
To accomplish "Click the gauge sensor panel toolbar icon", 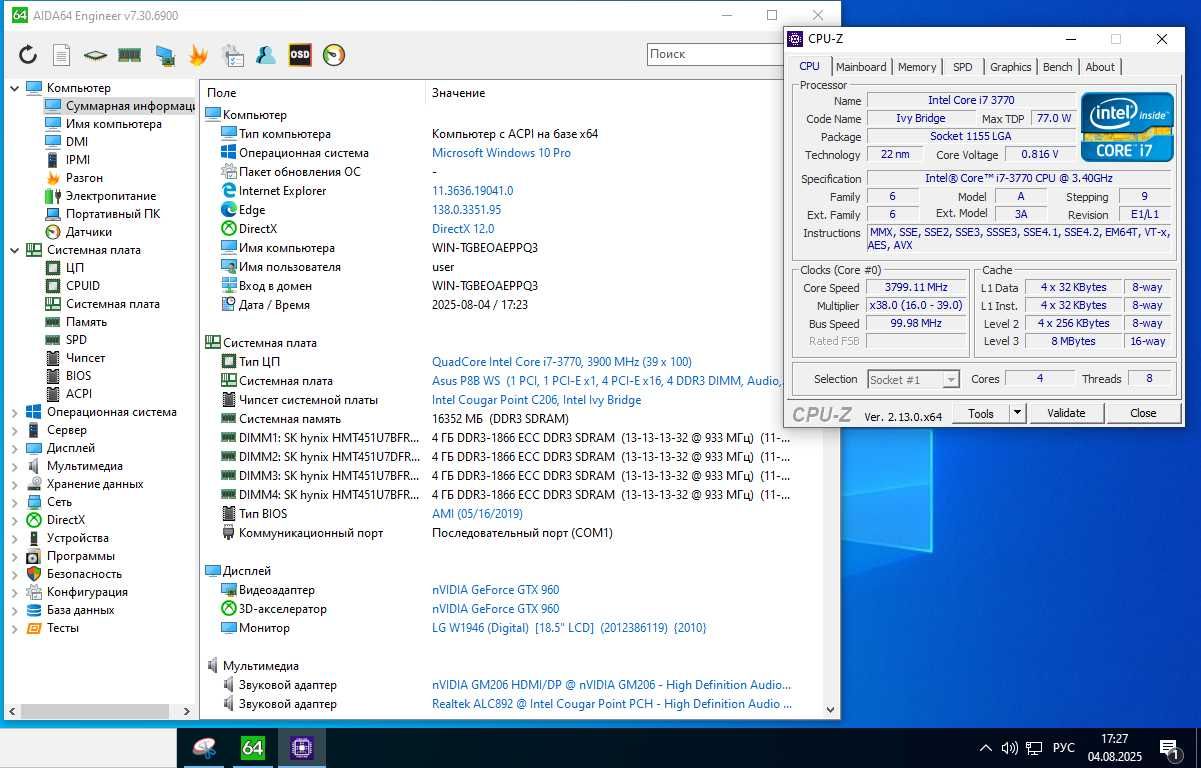I will pos(334,55).
